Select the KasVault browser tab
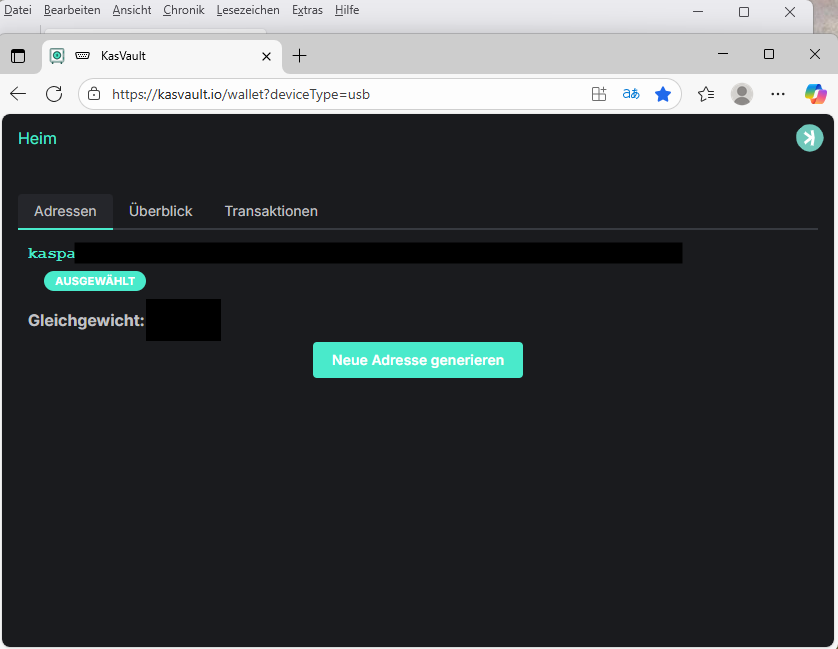Viewport: 838px width, 649px height. pos(162,56)
